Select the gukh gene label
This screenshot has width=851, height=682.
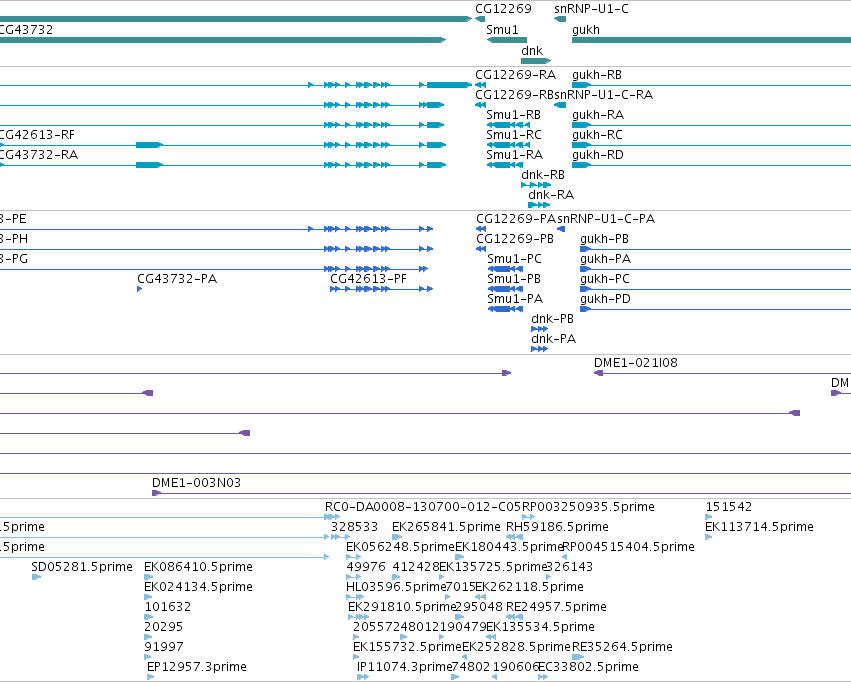pos(586,30)
